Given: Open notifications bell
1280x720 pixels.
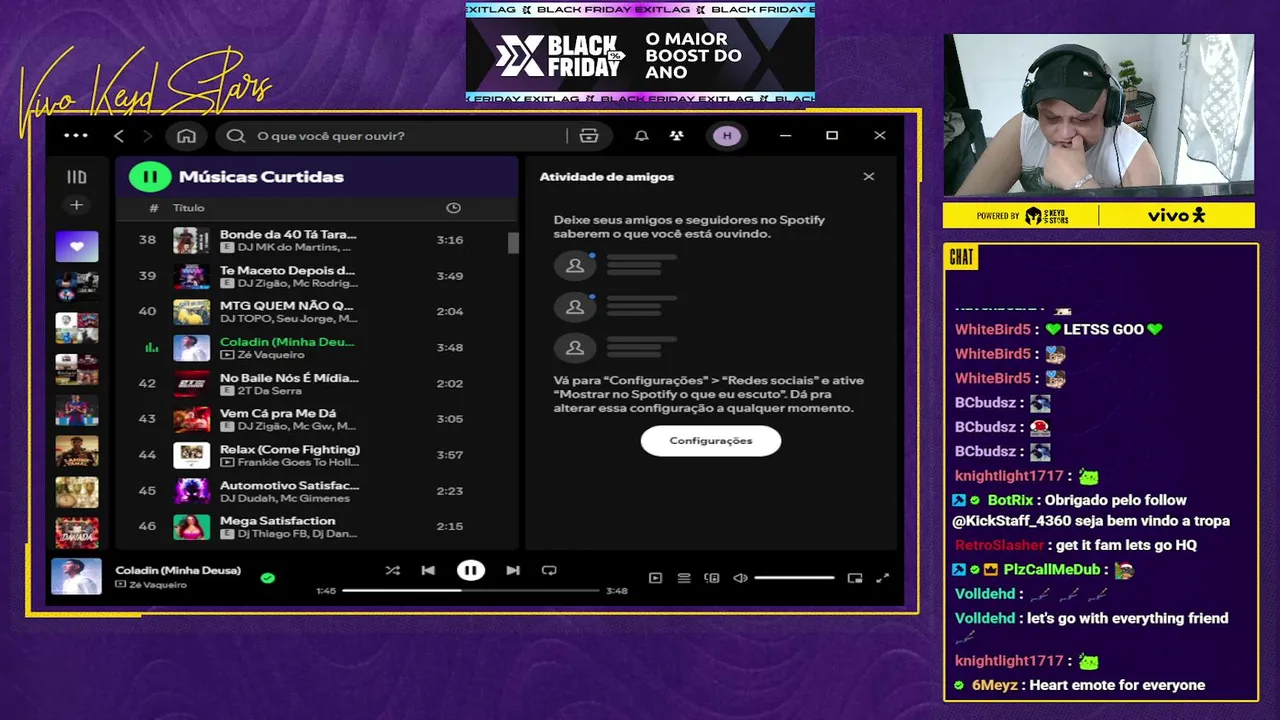Looking at the screenshot, I should tap(642, 136).
